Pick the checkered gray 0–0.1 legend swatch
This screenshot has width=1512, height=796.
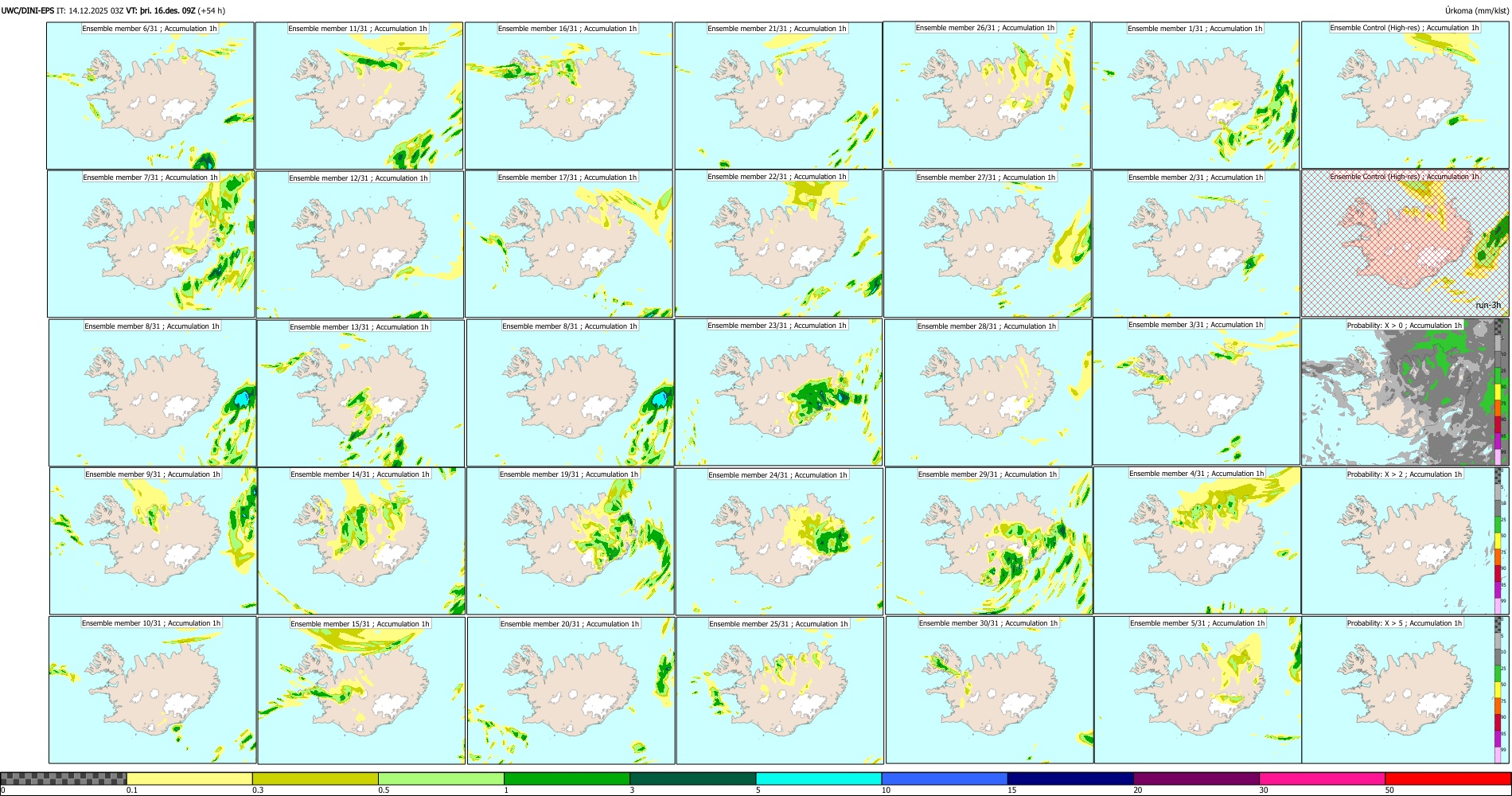(64, 778)
